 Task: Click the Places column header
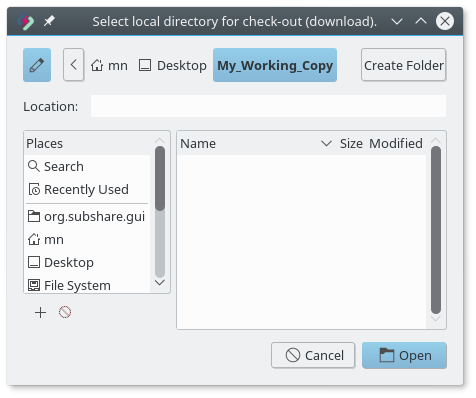pos(88,143)
